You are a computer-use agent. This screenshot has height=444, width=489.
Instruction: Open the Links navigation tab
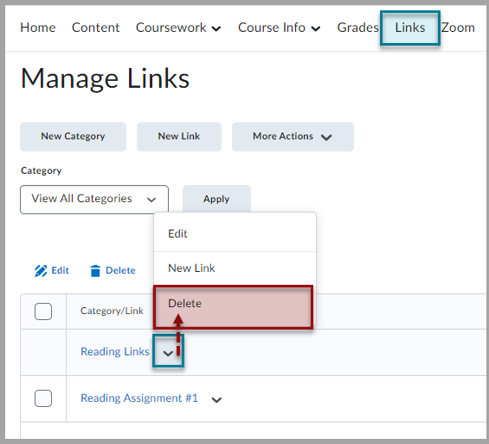[410, 28]
